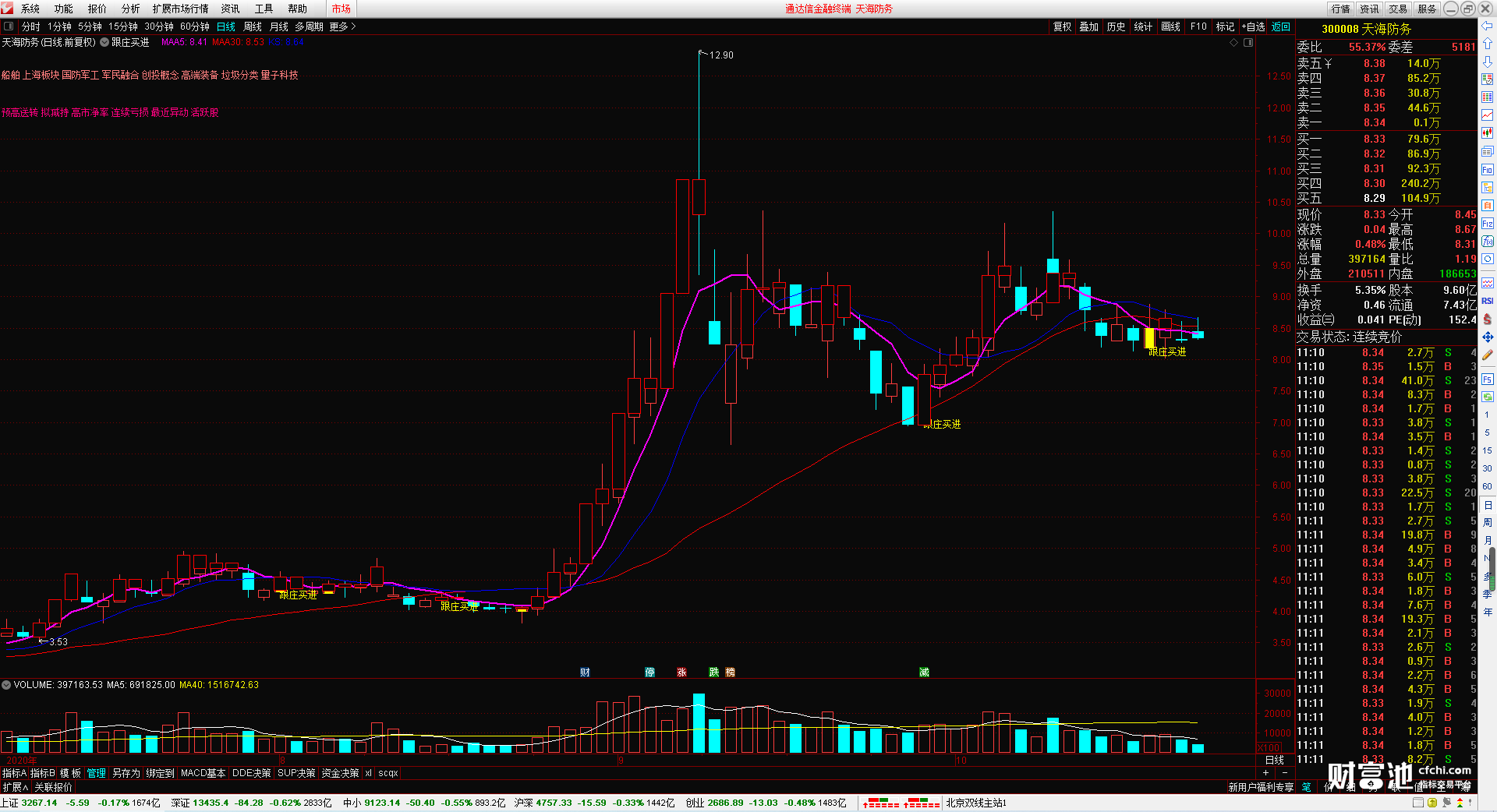
Task: Click the left arrow icon in right sidebar
Action: [x=1488, y=26]
